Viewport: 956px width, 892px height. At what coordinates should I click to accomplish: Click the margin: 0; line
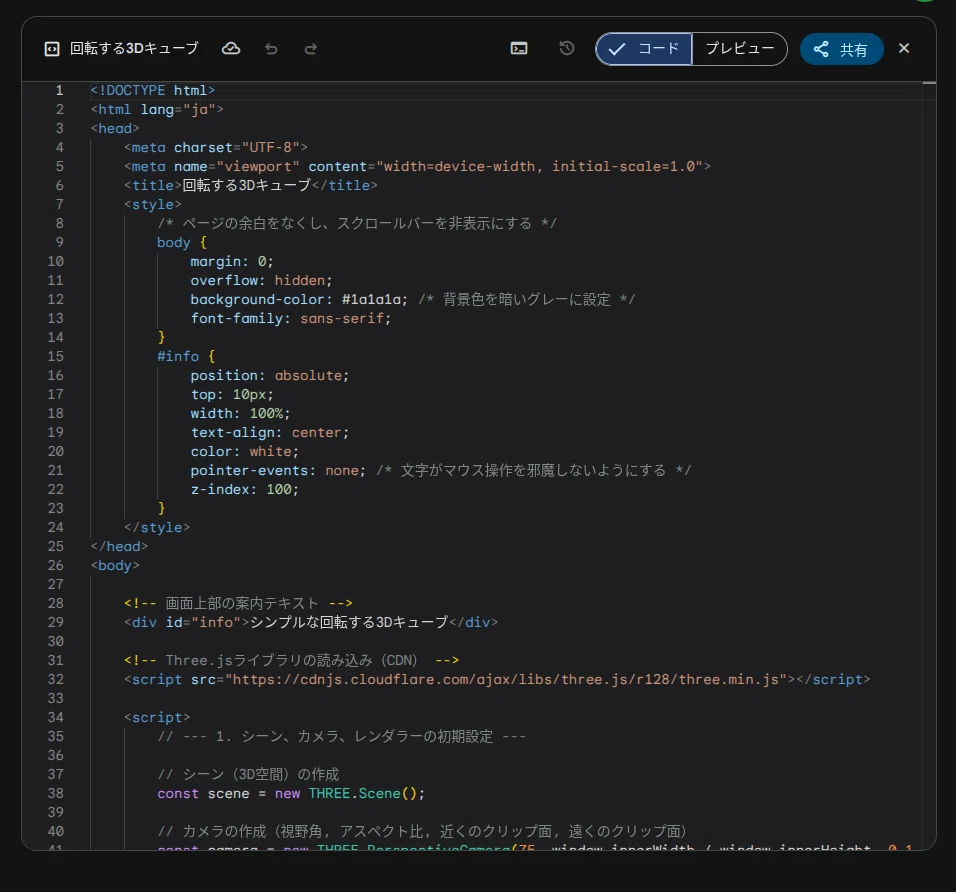click(232, 261)
